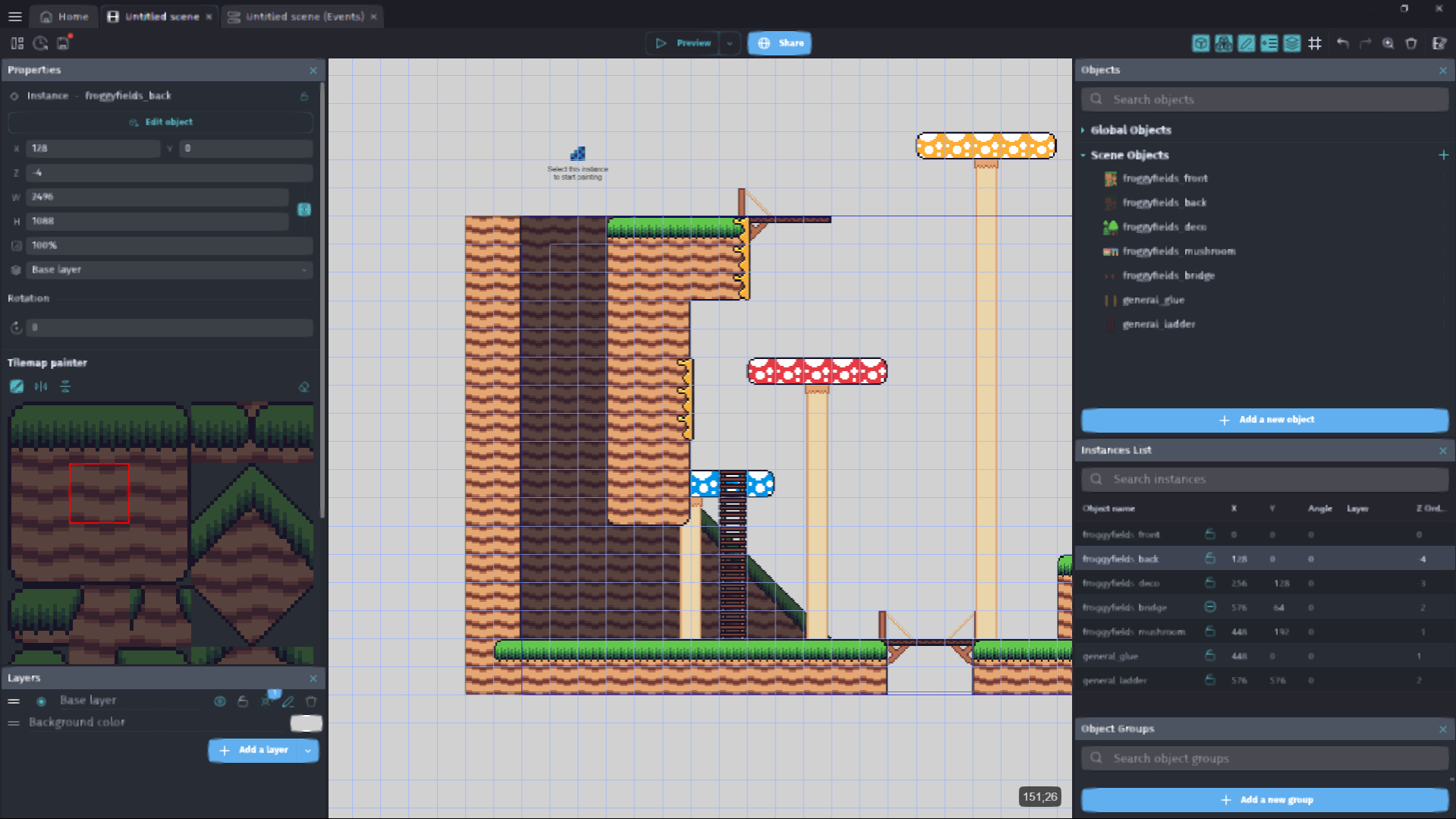This screenshot has width=1456, height=819.
Task: Click the Background color swatch
Action: tap(307, 723)
